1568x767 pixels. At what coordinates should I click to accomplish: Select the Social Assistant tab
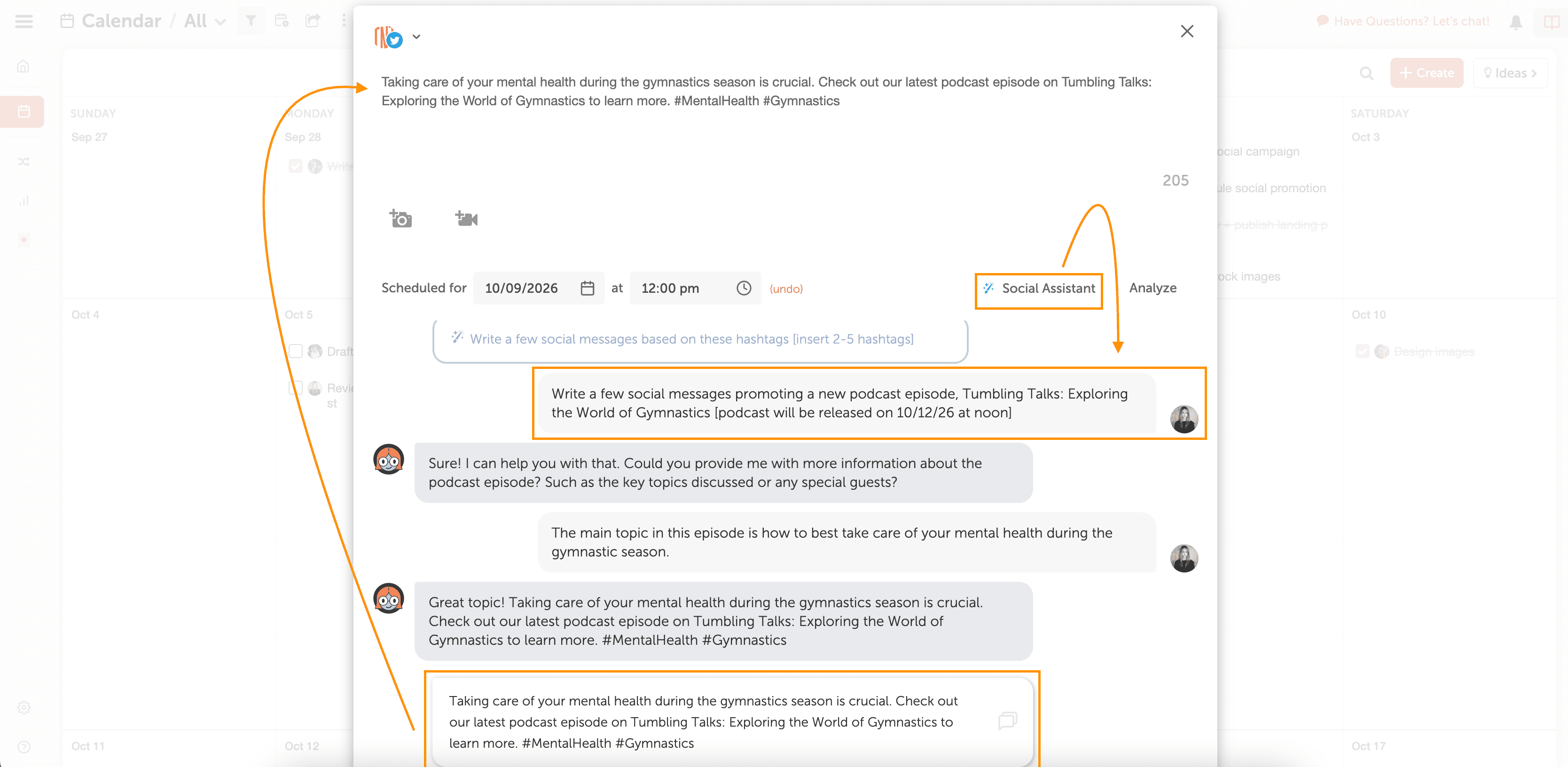tap(1039, 289)
